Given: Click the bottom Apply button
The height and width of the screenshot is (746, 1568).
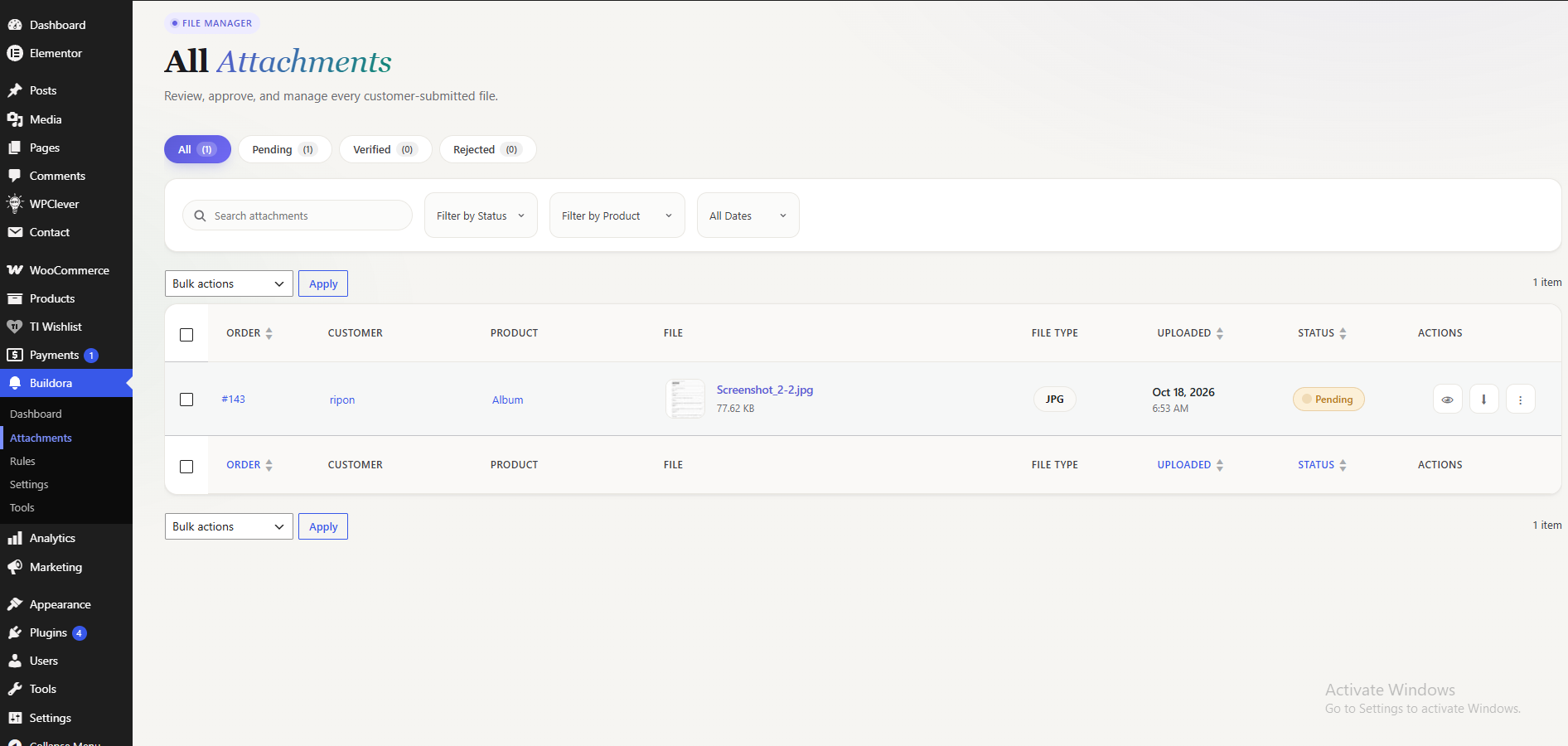Looking at the screenshot, I should click(x=323, y=526).
